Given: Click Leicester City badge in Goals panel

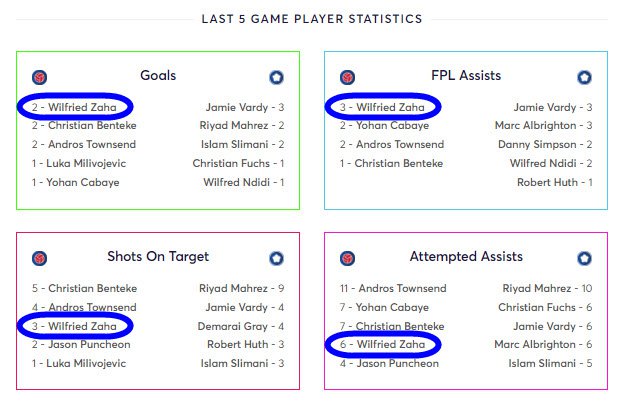Looking at the screenshot, I should 276,77.
